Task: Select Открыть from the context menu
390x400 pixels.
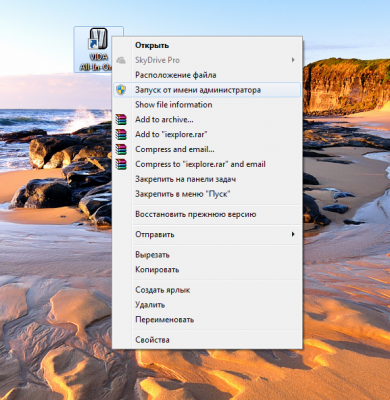Action: tap(207, 45)
